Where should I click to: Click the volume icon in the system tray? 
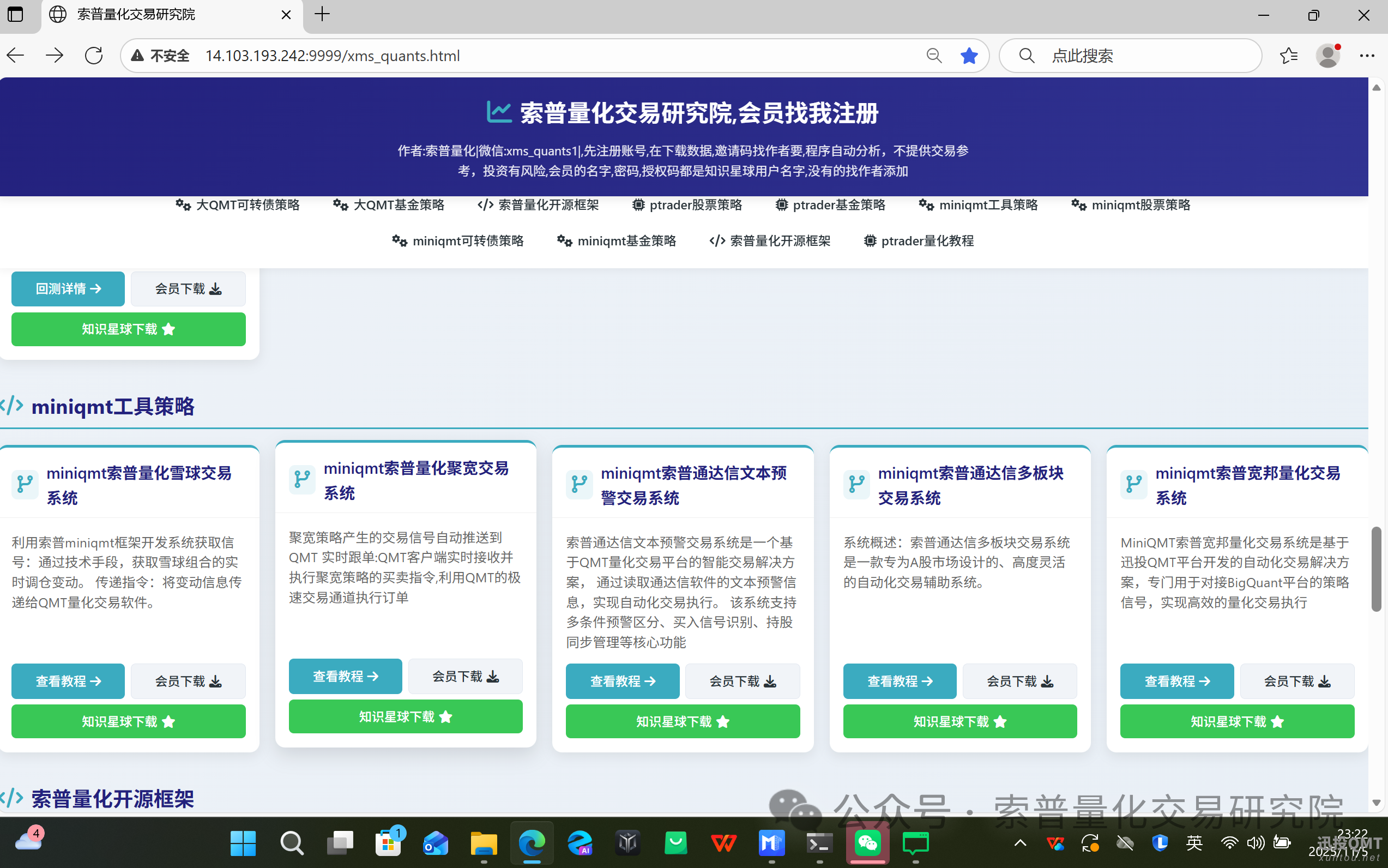[1255, 843]
